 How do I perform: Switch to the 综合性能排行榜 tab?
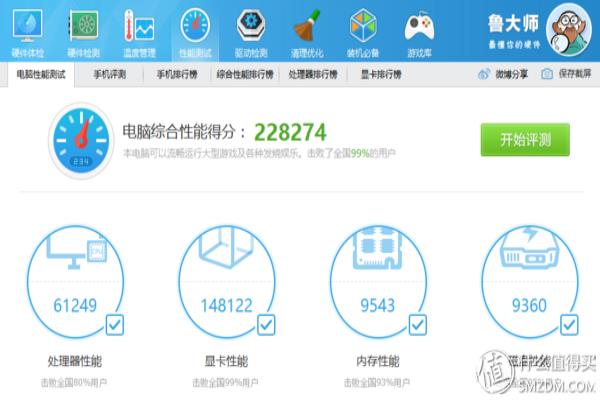pyautogui.click(x=245, y=74)
